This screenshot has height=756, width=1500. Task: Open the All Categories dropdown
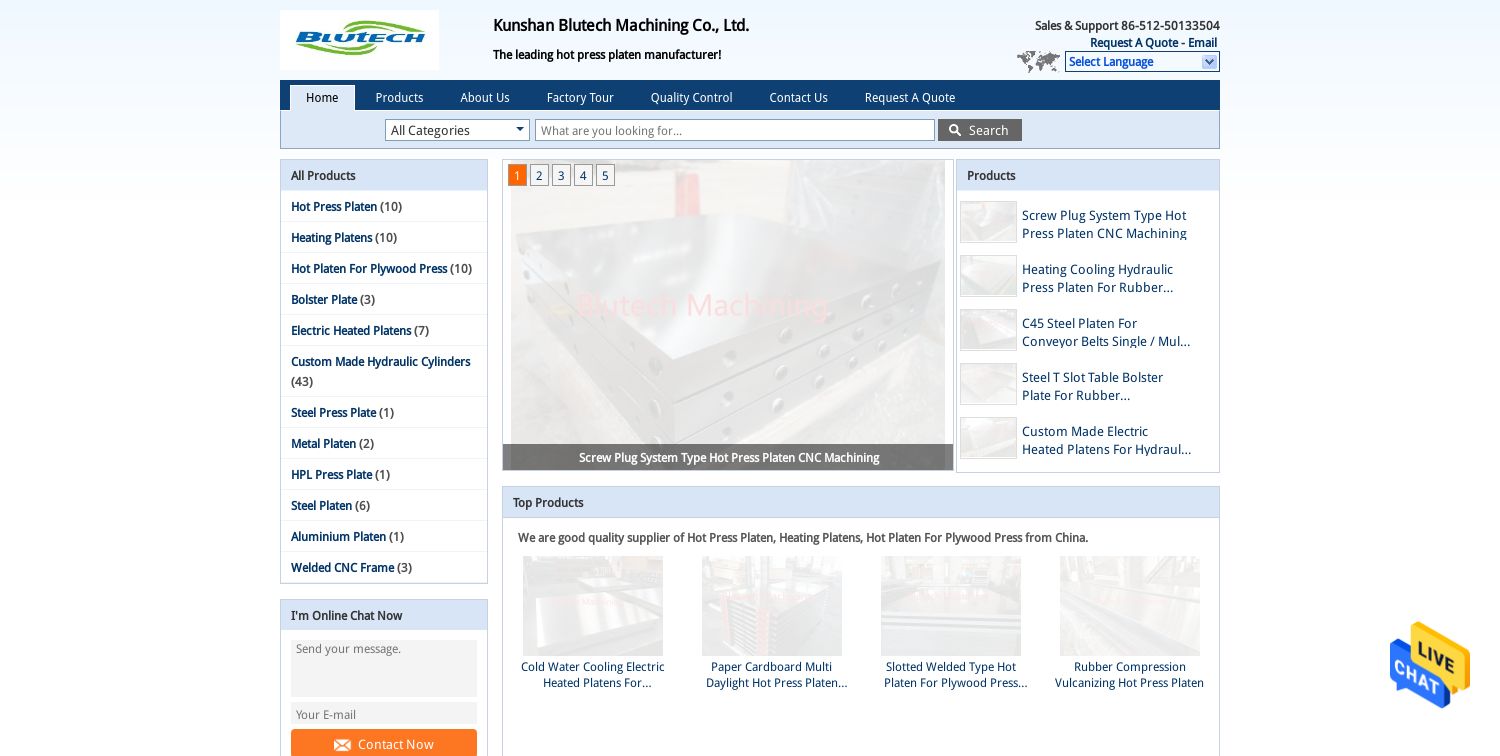(x=457, y=130)
